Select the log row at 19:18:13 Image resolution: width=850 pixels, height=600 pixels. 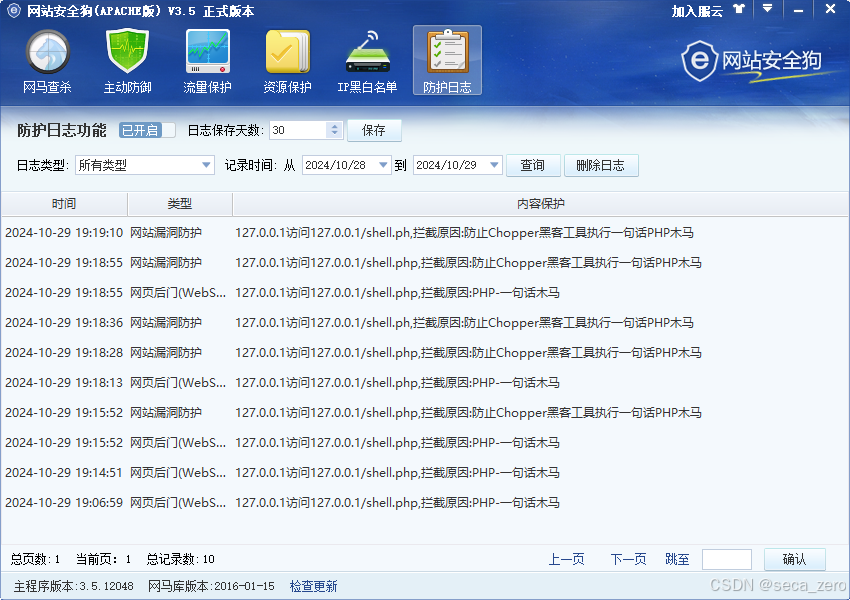424,383
